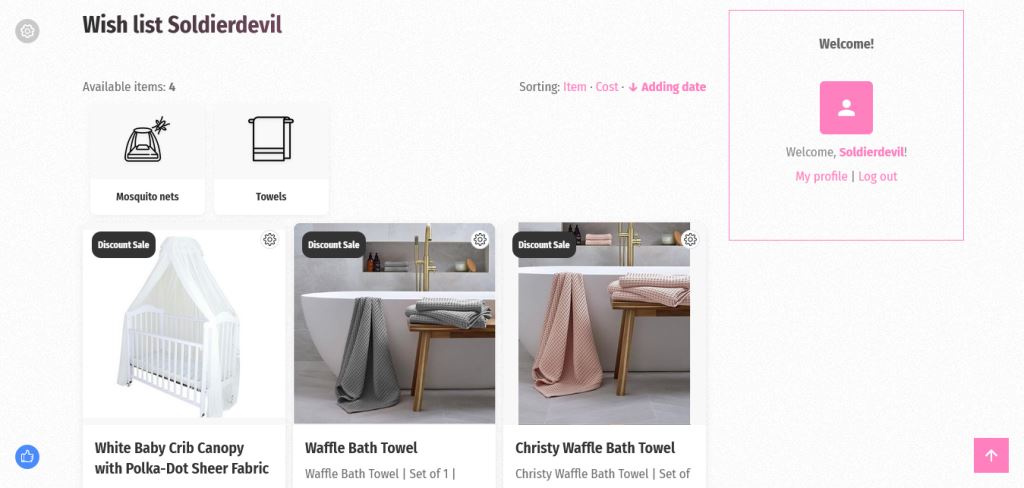Toggle Adding date sort direction
Viewport: 1024px width, 488px height.
[667, 87]
